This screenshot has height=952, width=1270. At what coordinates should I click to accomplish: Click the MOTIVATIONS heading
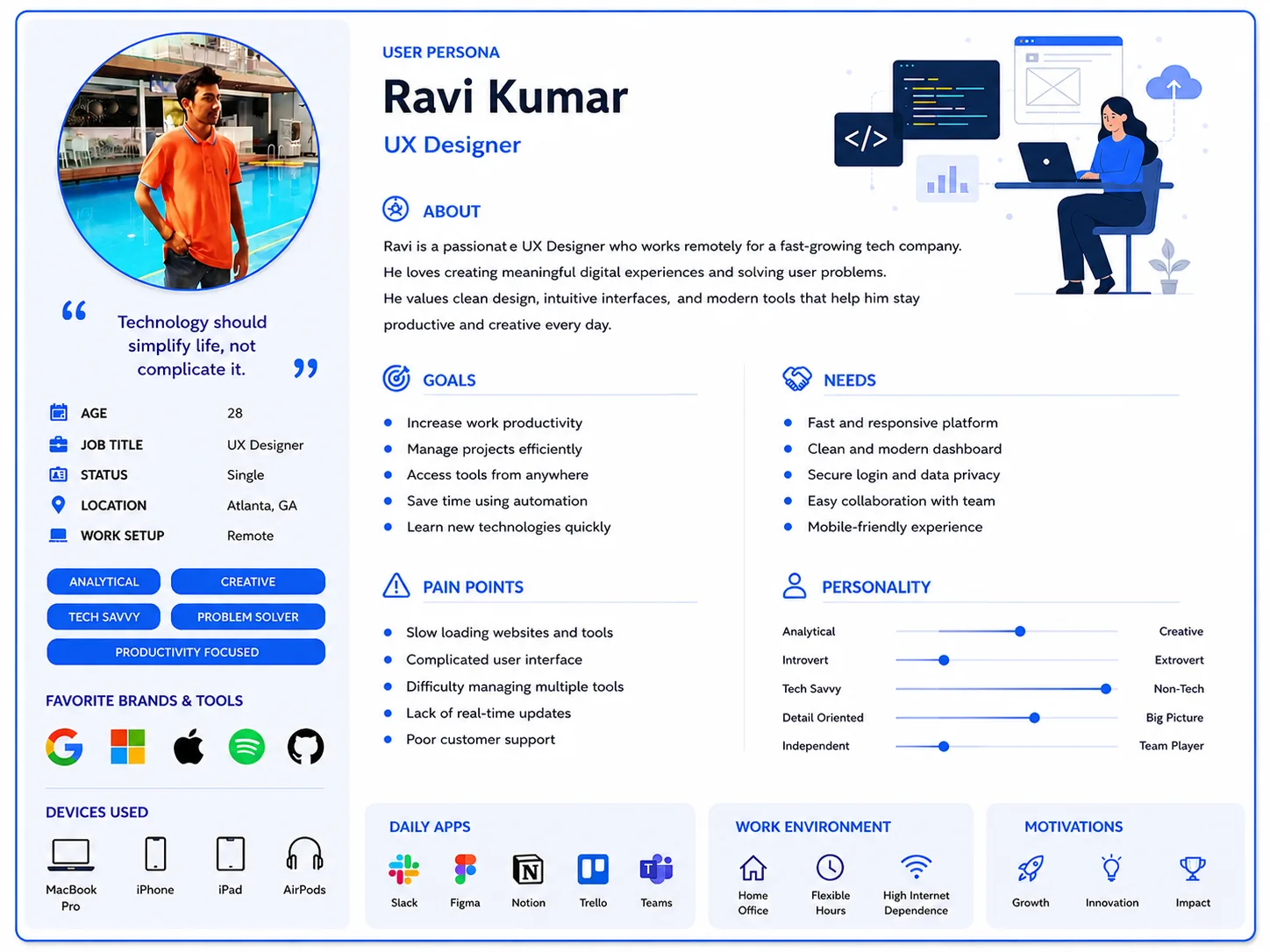tap(1074, 827)
